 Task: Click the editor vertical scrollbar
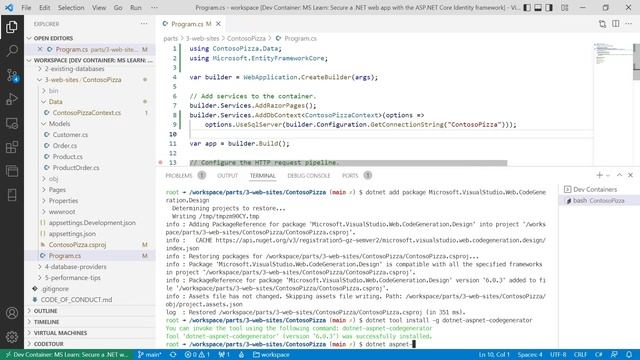(x=636, y=61)
